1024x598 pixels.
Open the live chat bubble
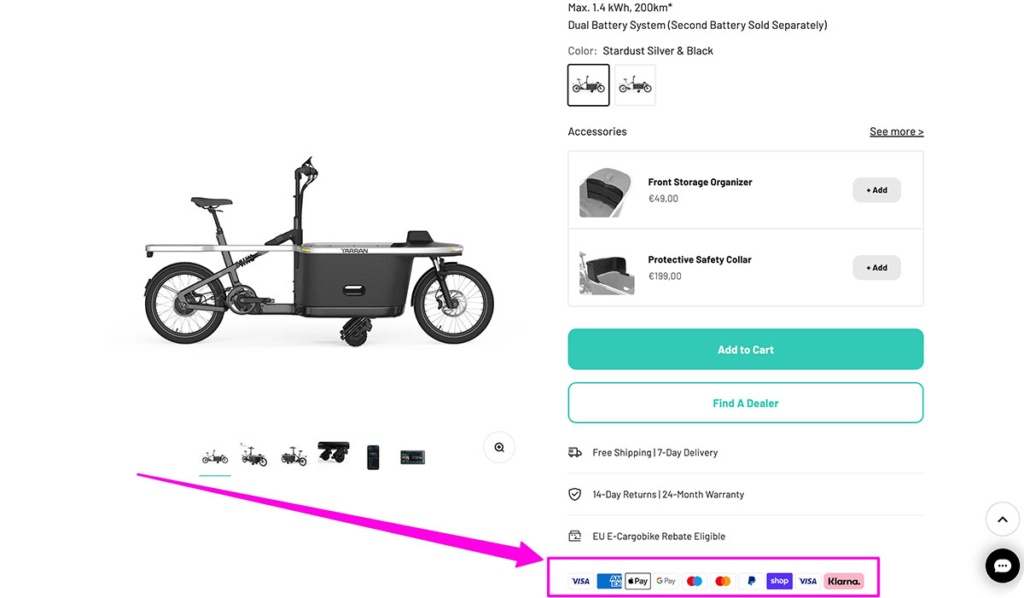(x=1002, y=566)
